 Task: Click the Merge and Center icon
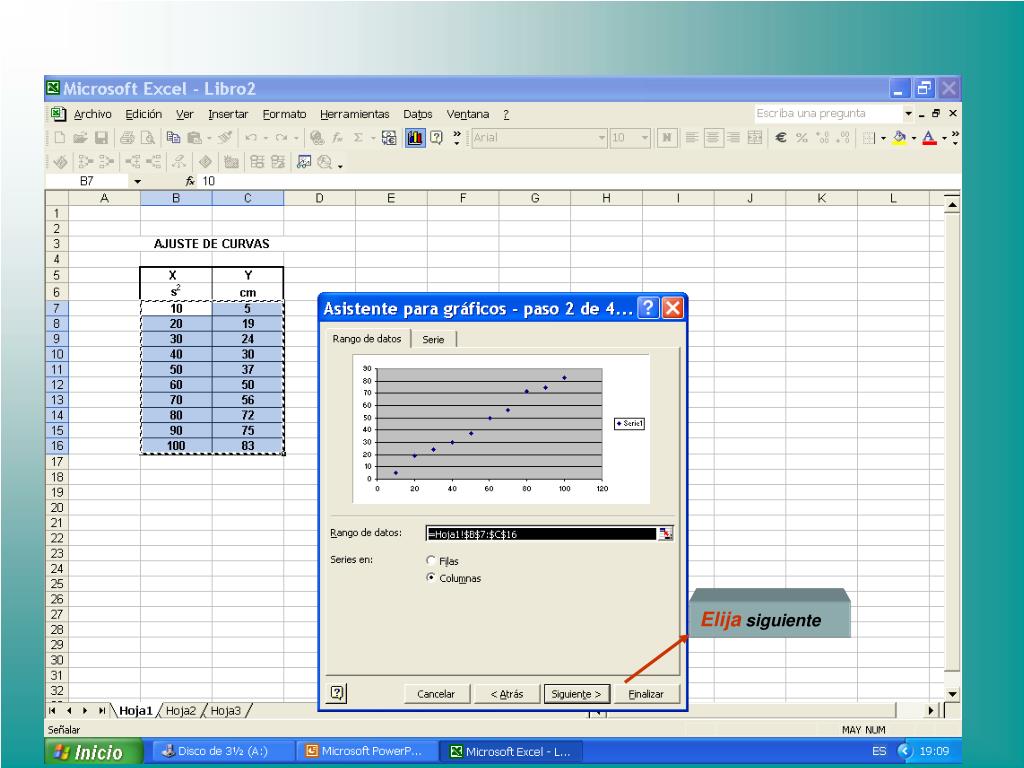755,137
